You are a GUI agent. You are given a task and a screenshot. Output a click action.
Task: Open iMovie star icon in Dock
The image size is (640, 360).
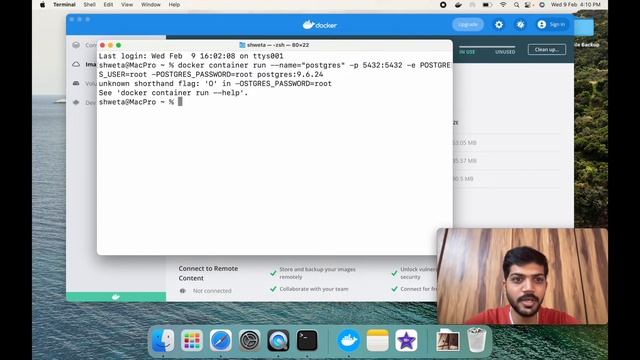(406, 340)
